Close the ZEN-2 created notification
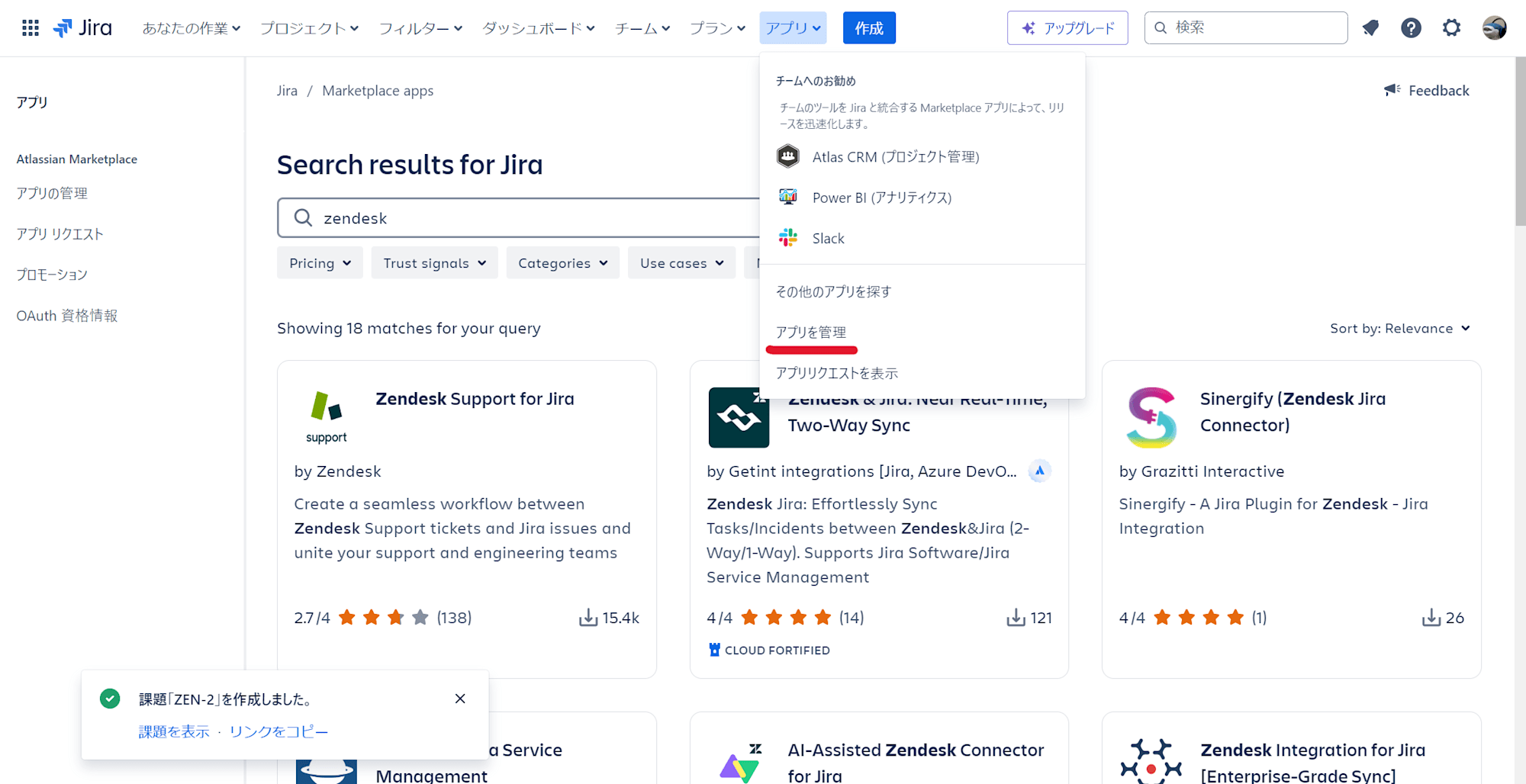The width and height of the screenshot is (1526, 784). [x=460, y=699]
